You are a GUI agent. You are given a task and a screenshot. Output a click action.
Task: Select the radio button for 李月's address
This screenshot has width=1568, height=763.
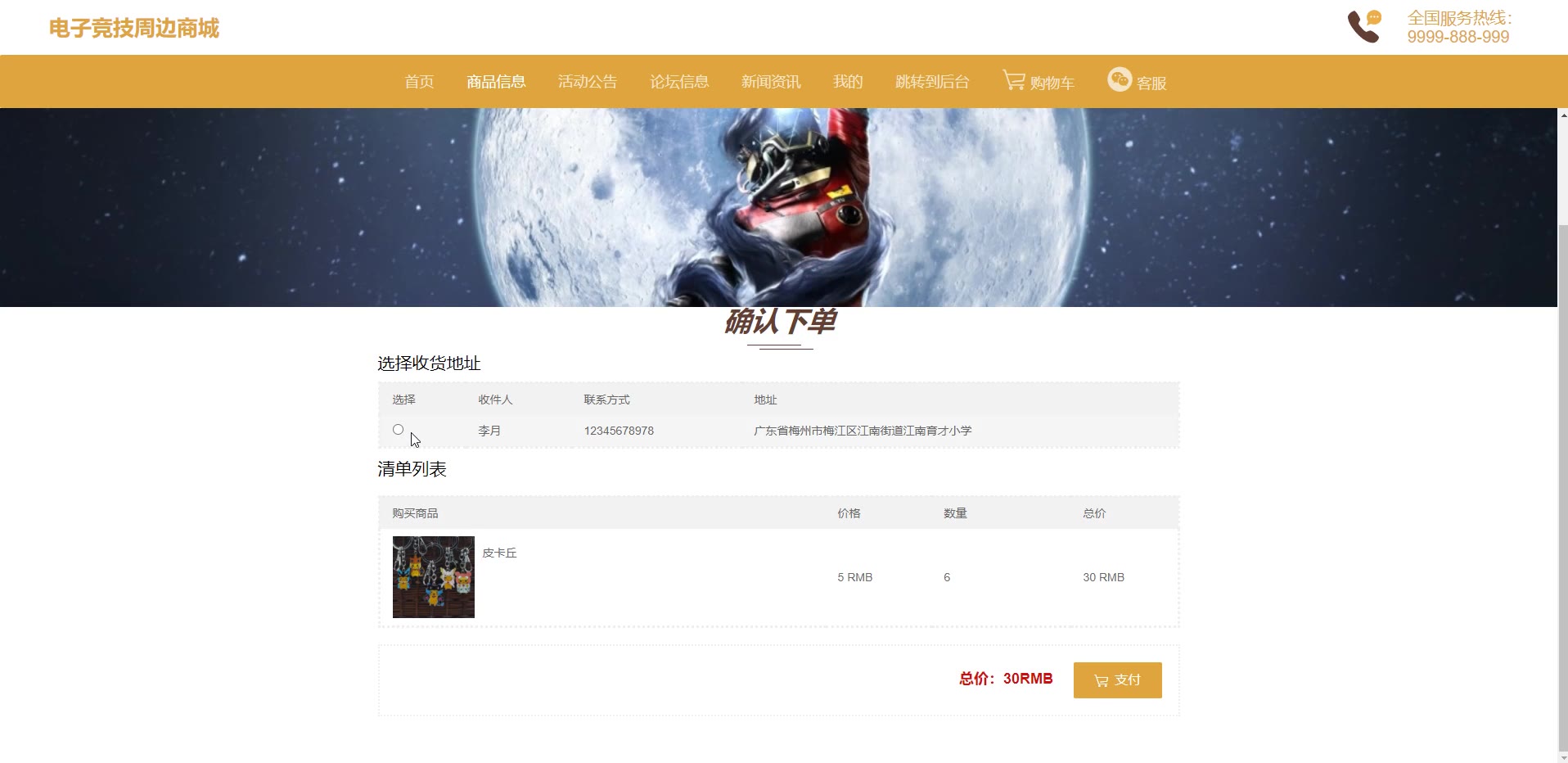point(398,429)
